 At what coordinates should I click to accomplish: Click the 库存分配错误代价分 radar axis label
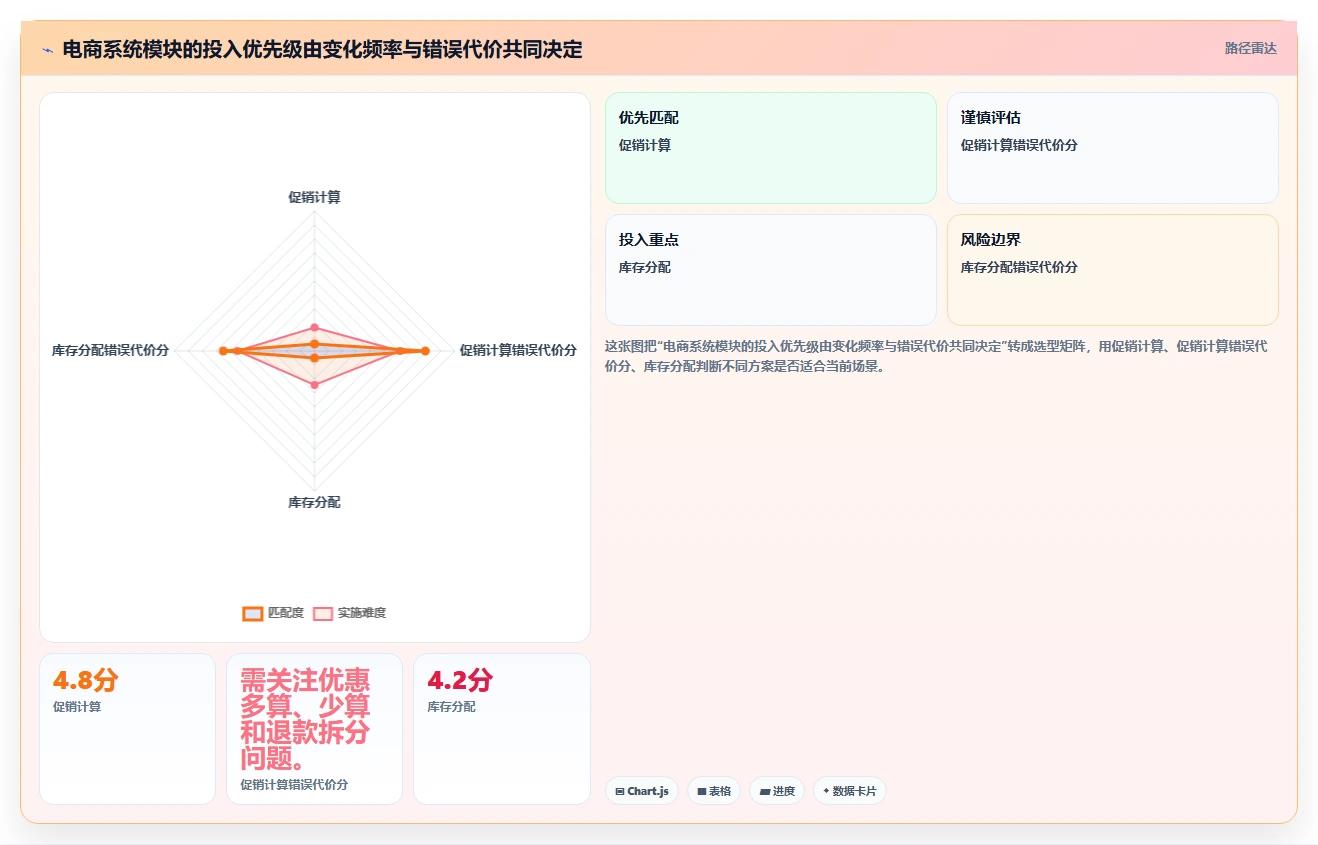click(111, 350)
